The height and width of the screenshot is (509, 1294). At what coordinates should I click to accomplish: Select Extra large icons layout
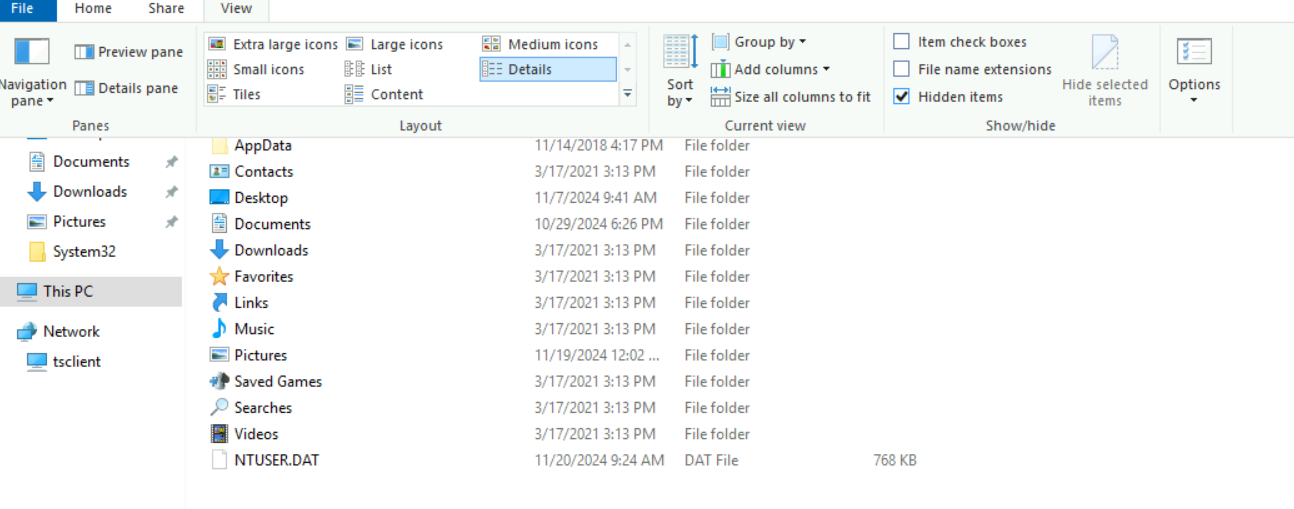(x=273, y=44)
